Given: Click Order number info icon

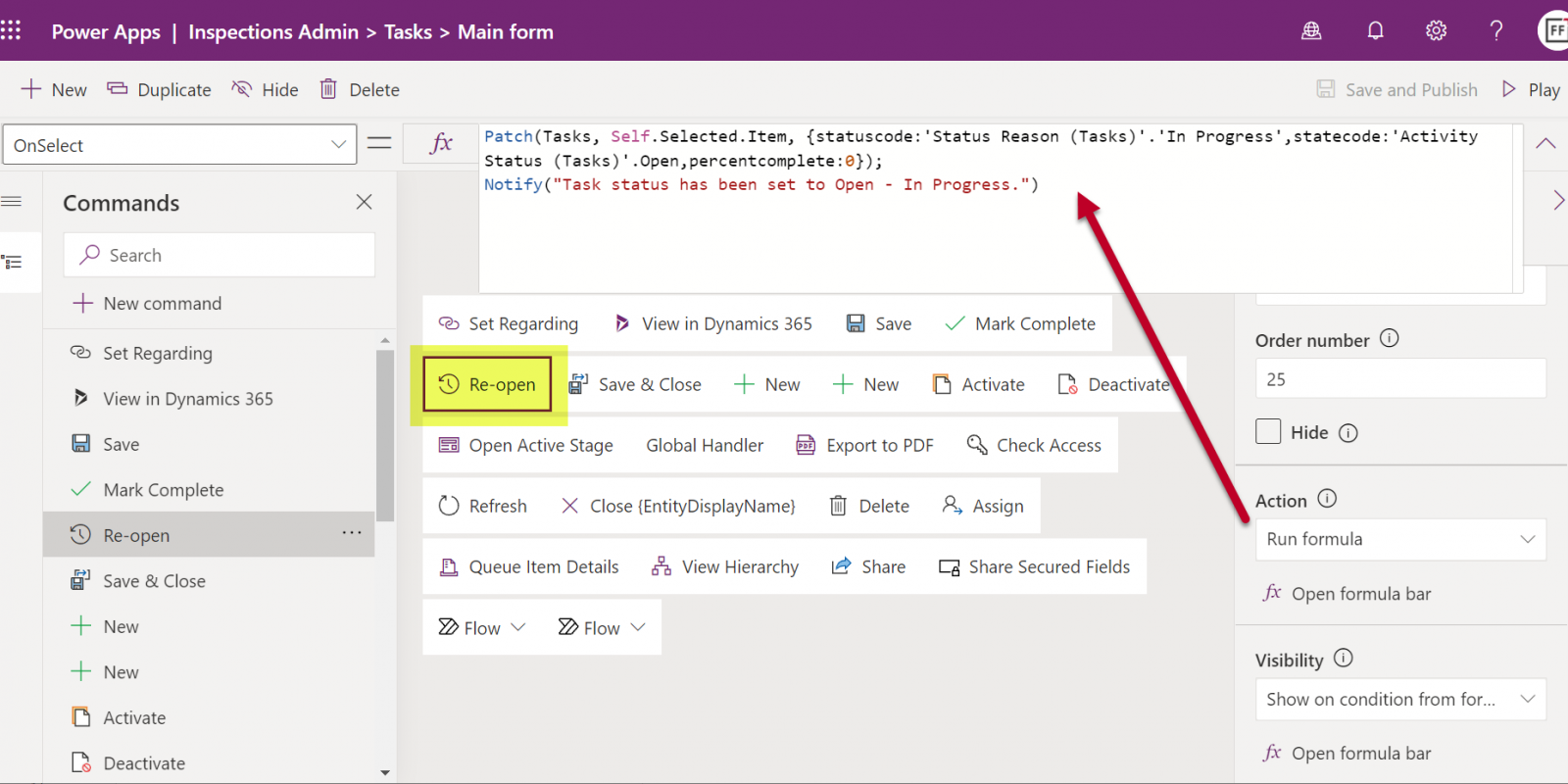Looking at the screenshot, I should click(x=1390, y=338).
